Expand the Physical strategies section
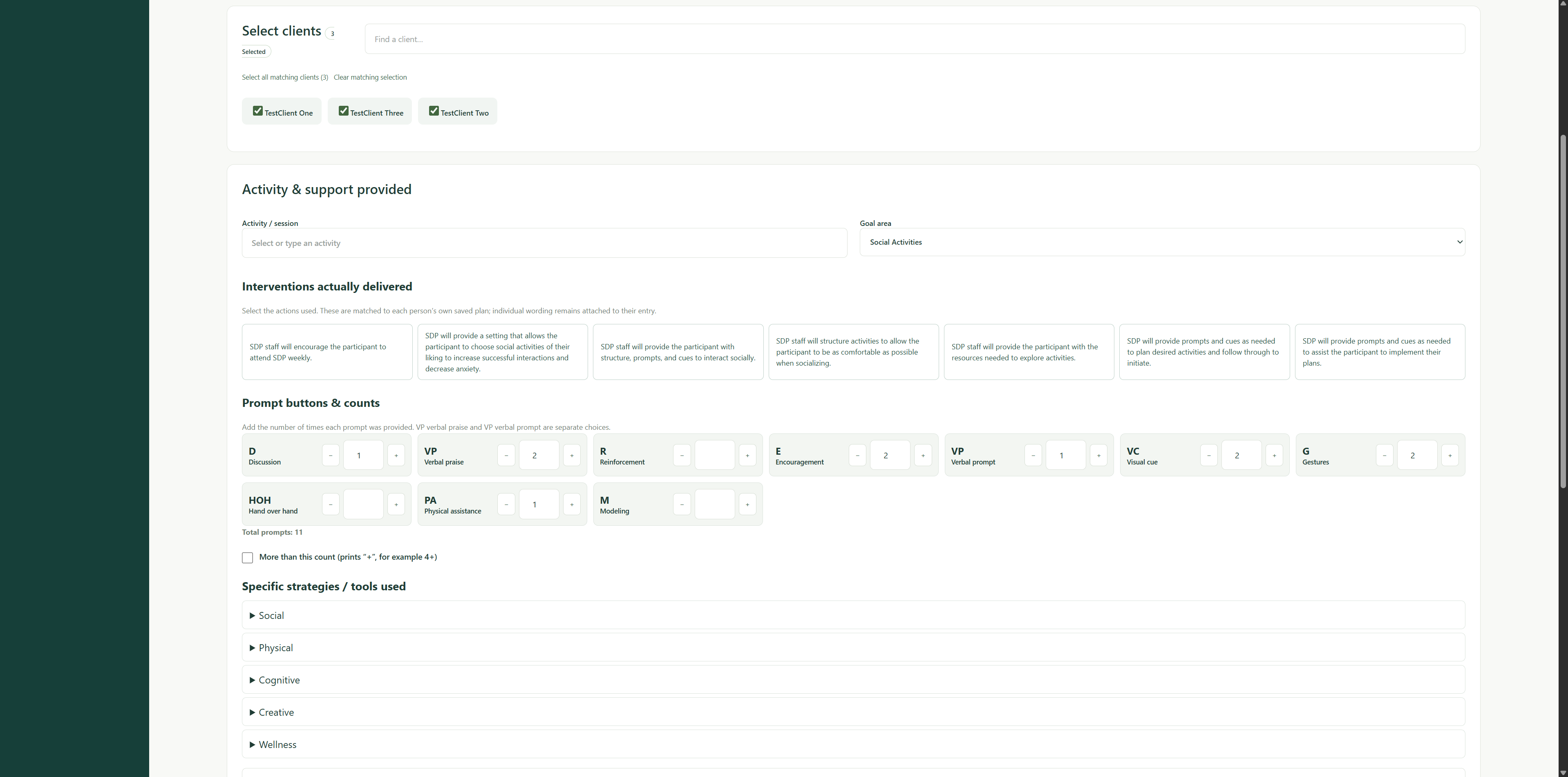The height and width of the screenshot is (777, 1568). point(853,647)
